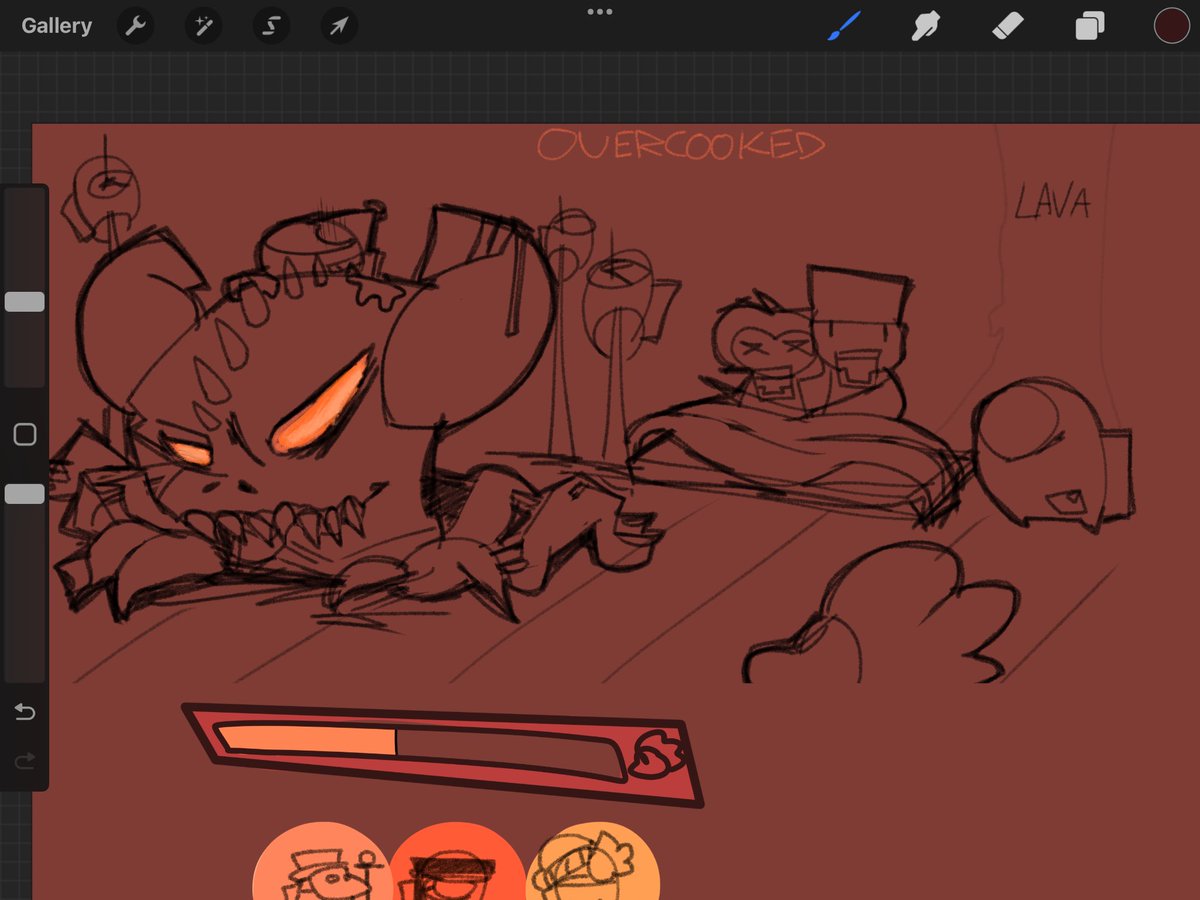Click the brush size slider handle
Screen dimensions: 1200x900
24,302
